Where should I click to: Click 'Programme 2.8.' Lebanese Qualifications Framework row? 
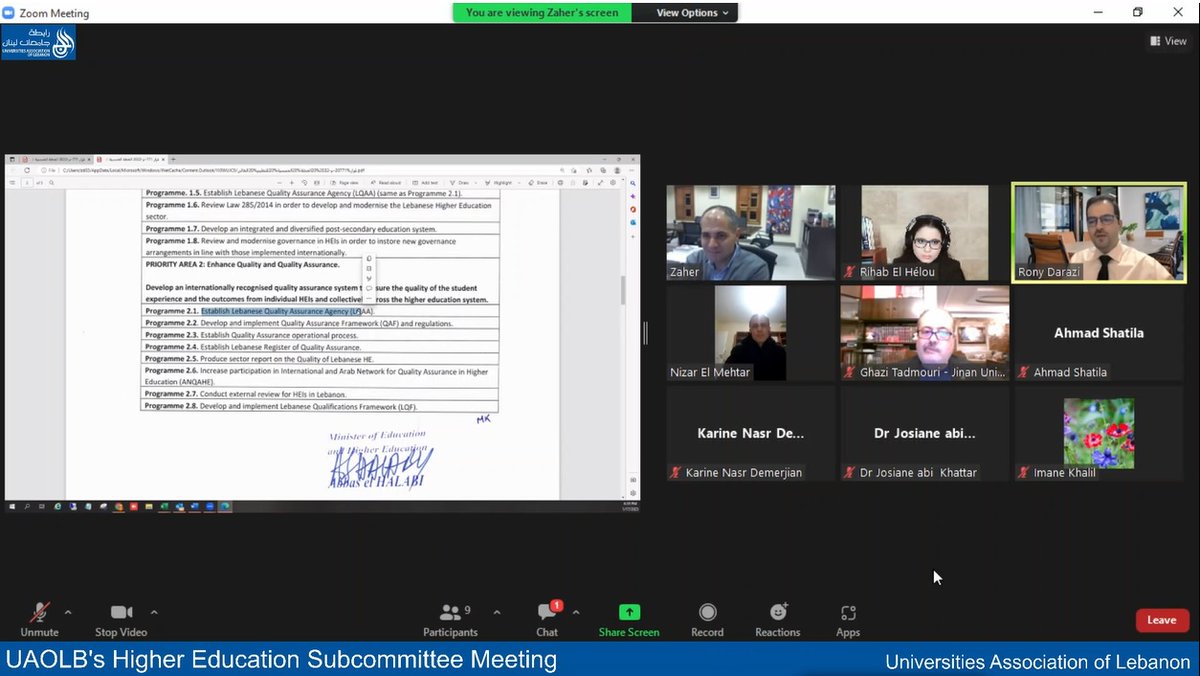point(320,407)
